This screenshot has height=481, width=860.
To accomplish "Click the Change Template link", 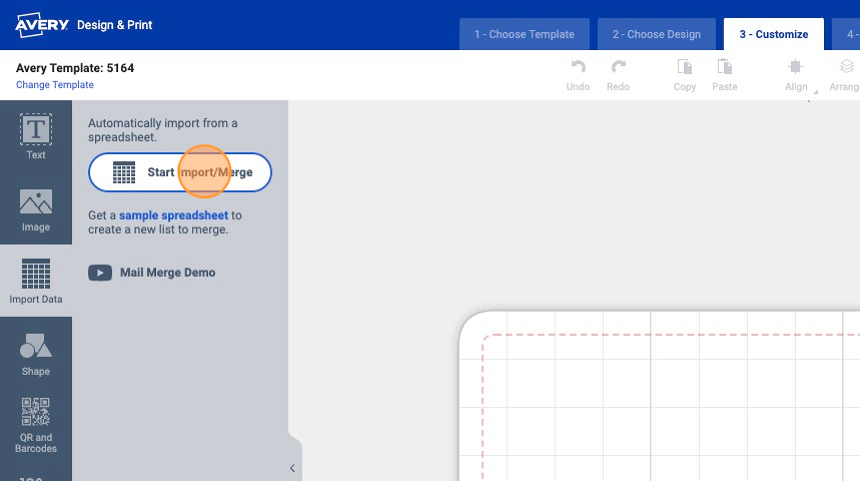I will [55, 84].
